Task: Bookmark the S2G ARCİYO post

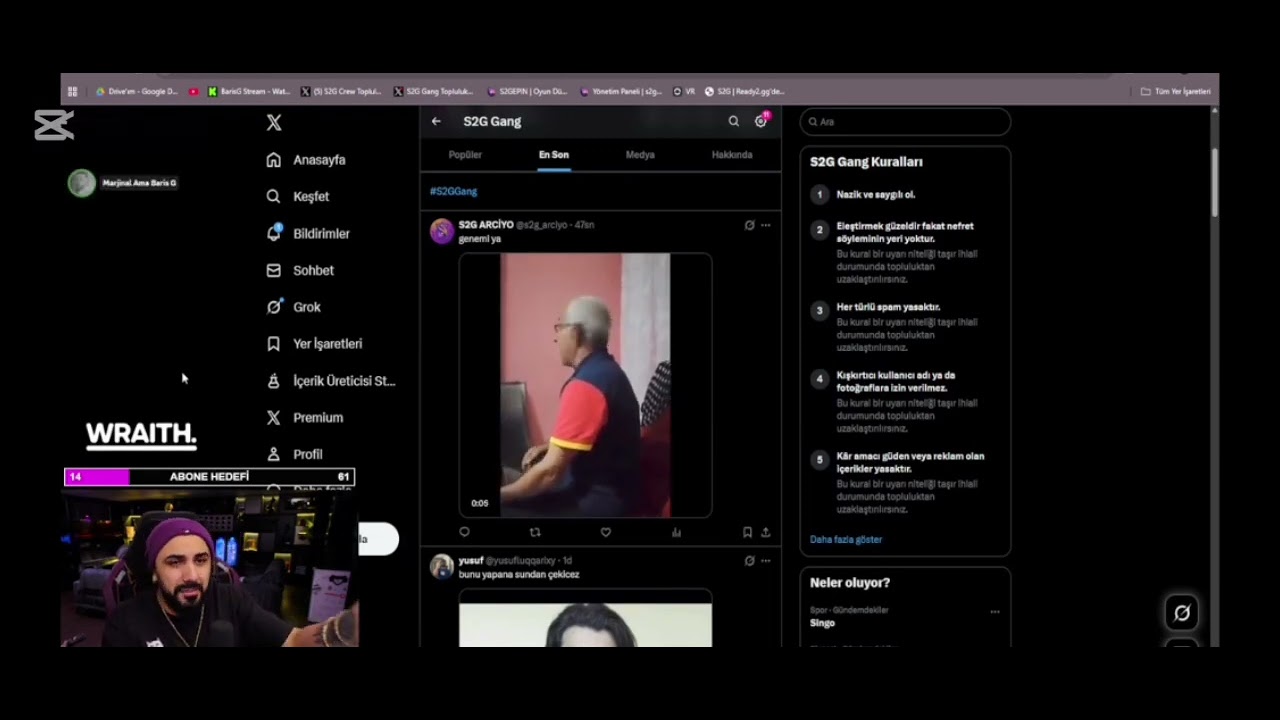Action: (747, 533)
